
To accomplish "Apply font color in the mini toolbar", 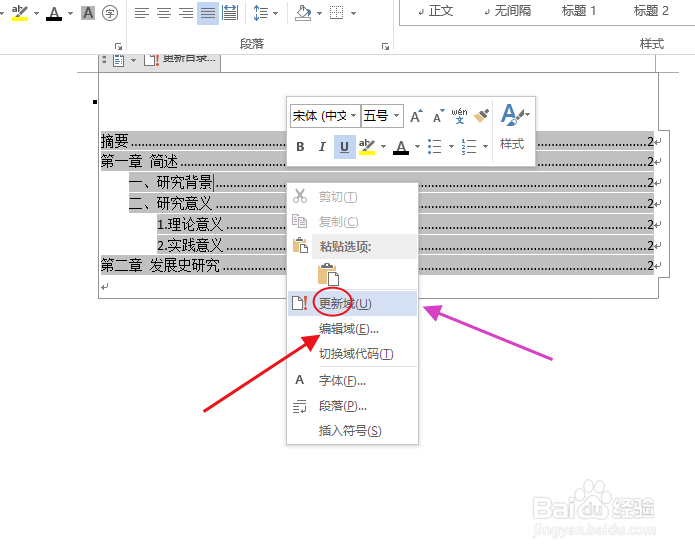I will click(x=401, y=147).
